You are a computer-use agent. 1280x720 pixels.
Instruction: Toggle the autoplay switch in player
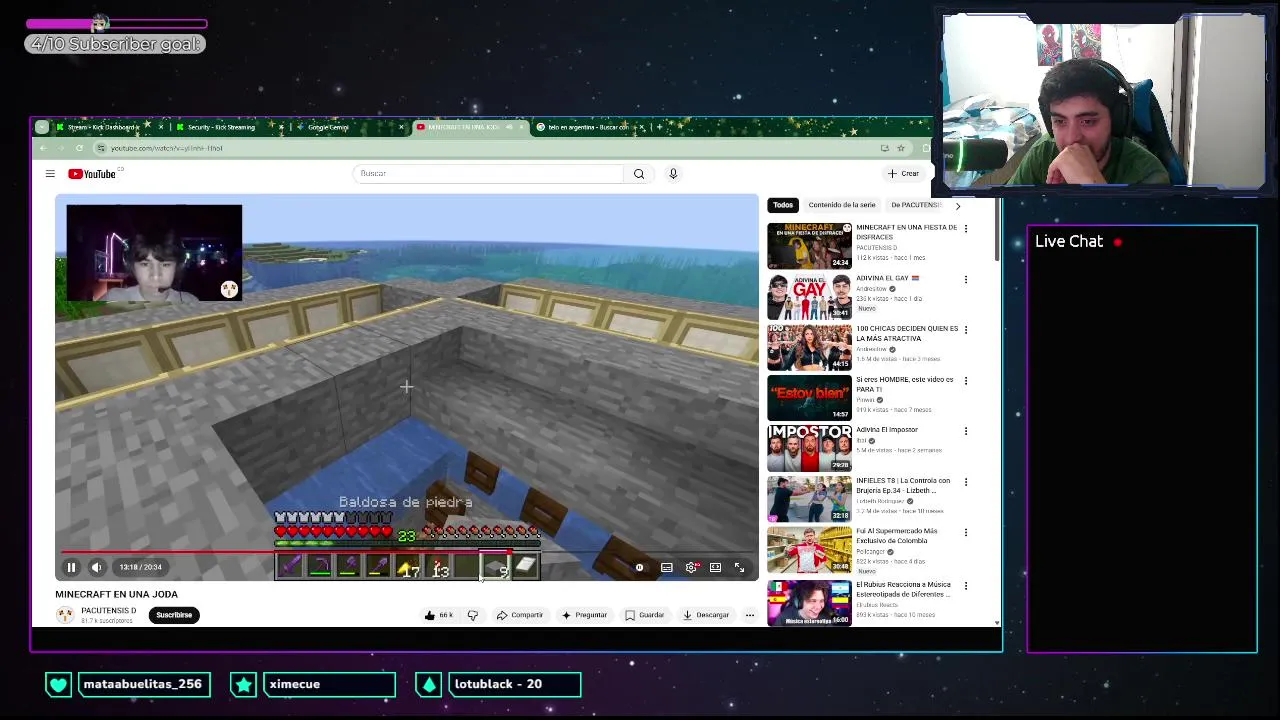pyautogui.click(x=640, y=567)
